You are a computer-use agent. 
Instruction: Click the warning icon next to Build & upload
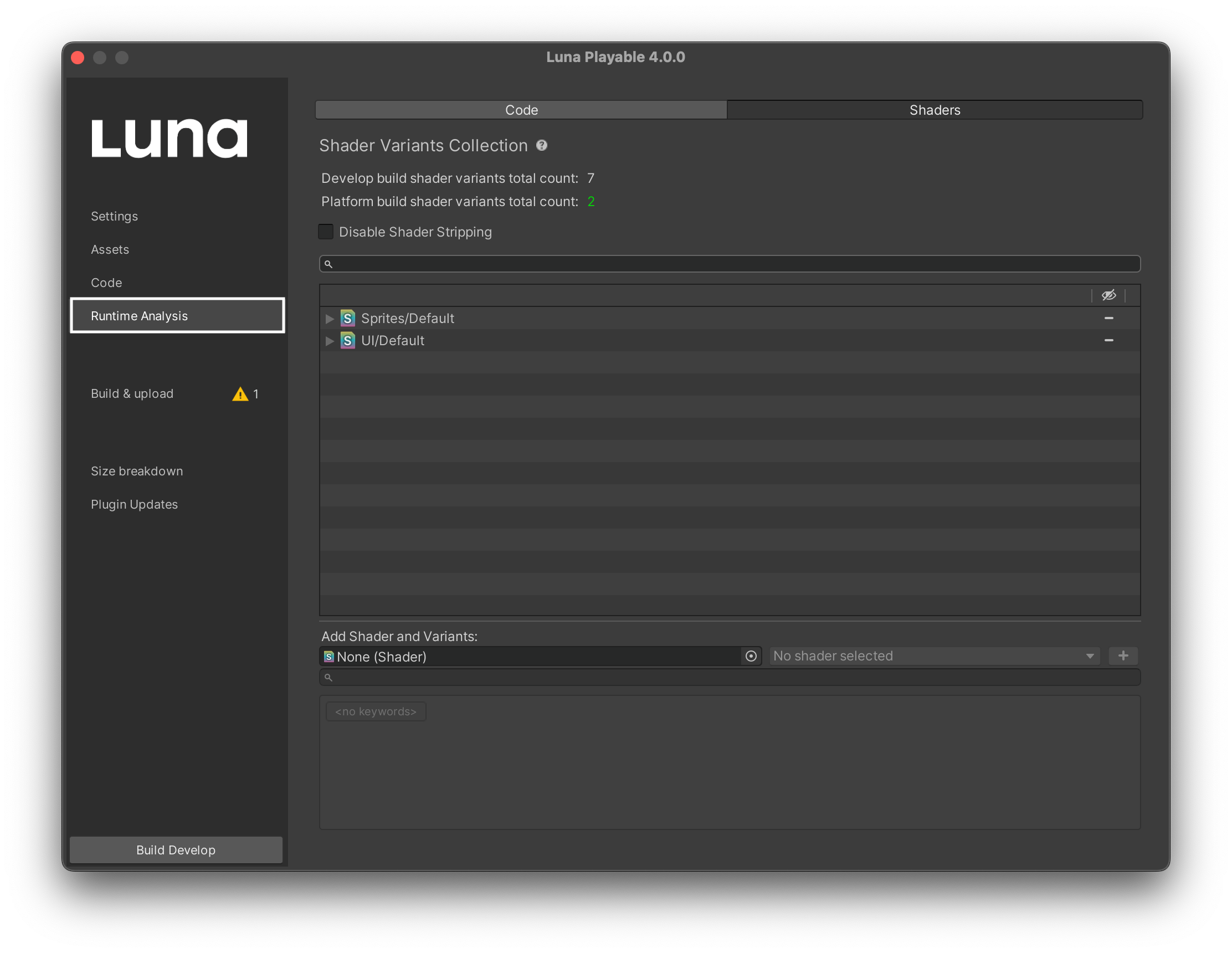(x=240, y=394)
